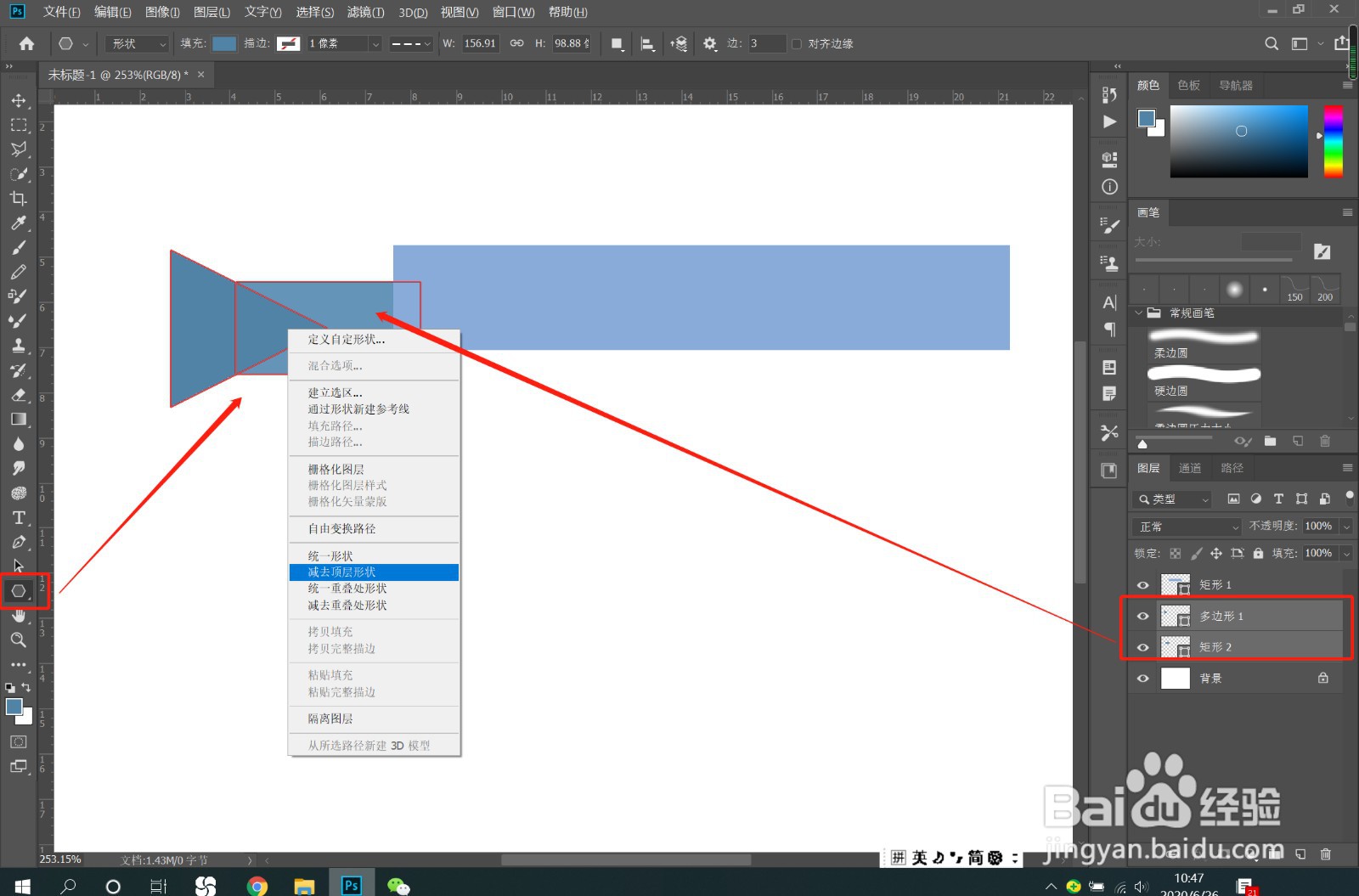Collapse the 常规画笔 brush group
Viewport: 1359px width, 896px height.
[1139, 313]
